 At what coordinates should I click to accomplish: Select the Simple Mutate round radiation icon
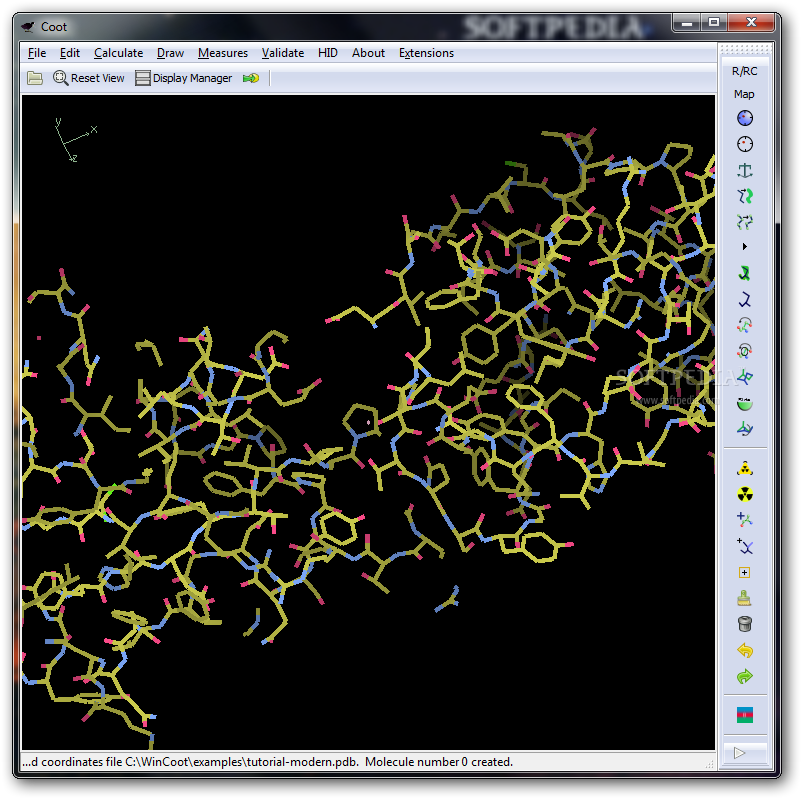point(745,494)
